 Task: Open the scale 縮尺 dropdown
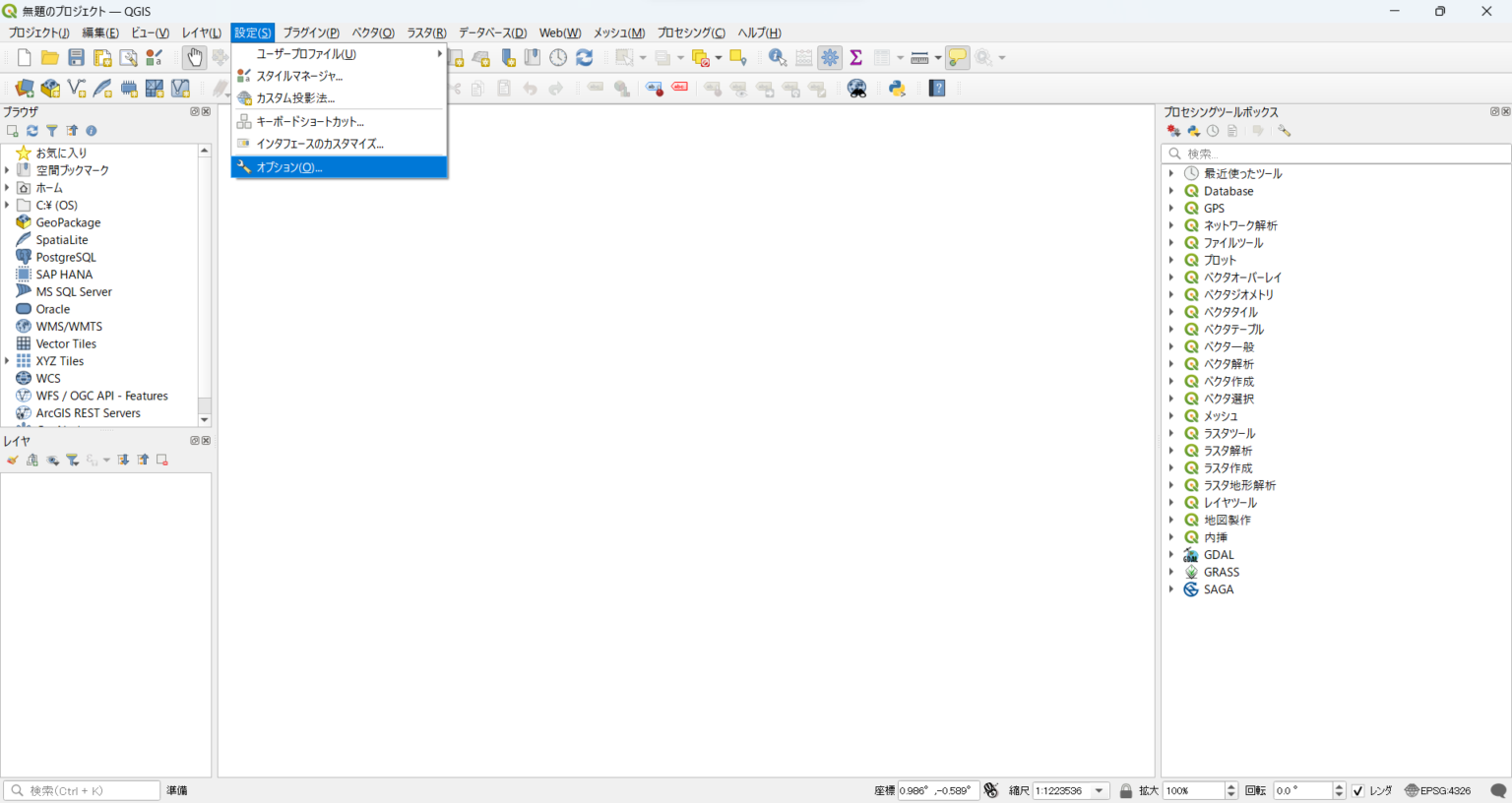1100,791
